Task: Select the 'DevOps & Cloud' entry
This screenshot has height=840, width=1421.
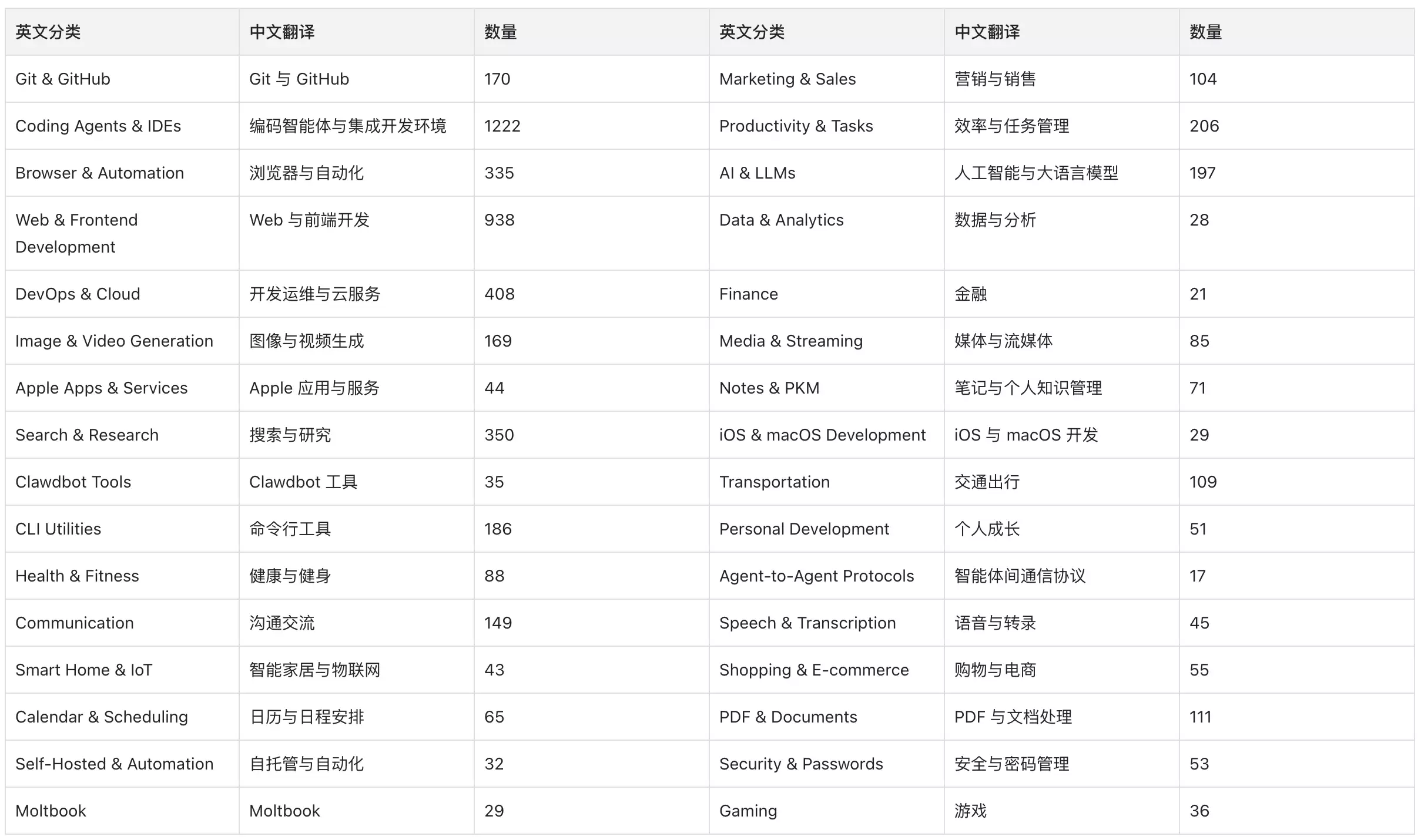Action: [78, 294]
